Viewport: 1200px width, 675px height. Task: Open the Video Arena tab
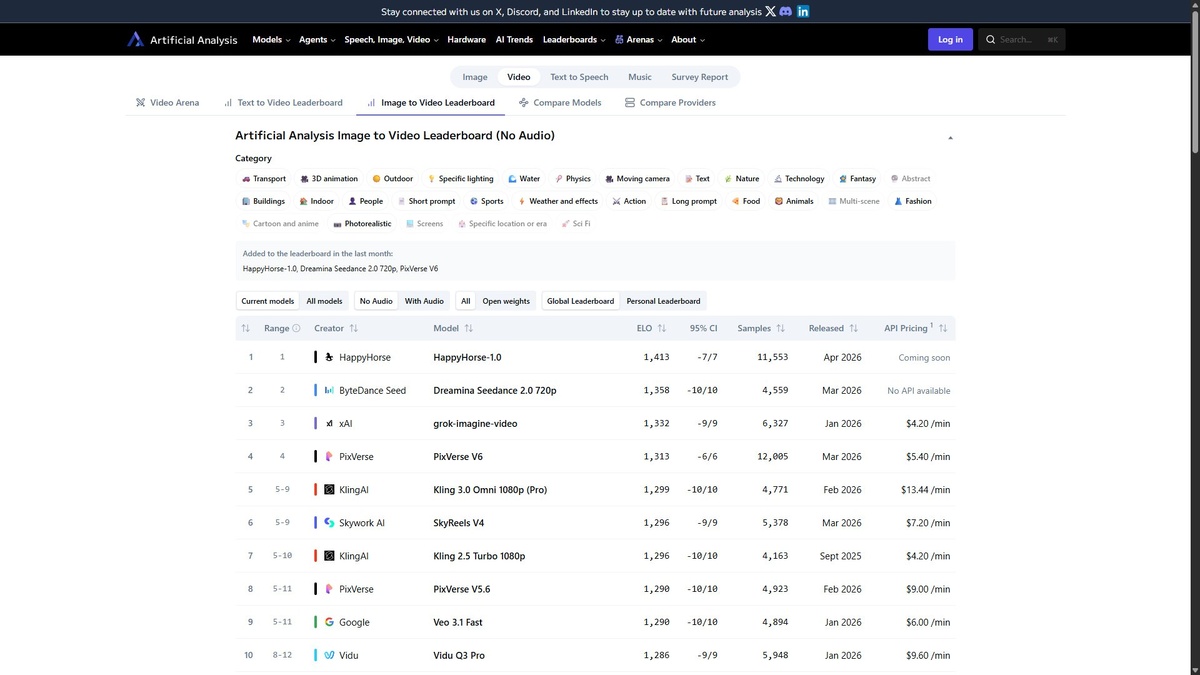(x=168, y=103)
